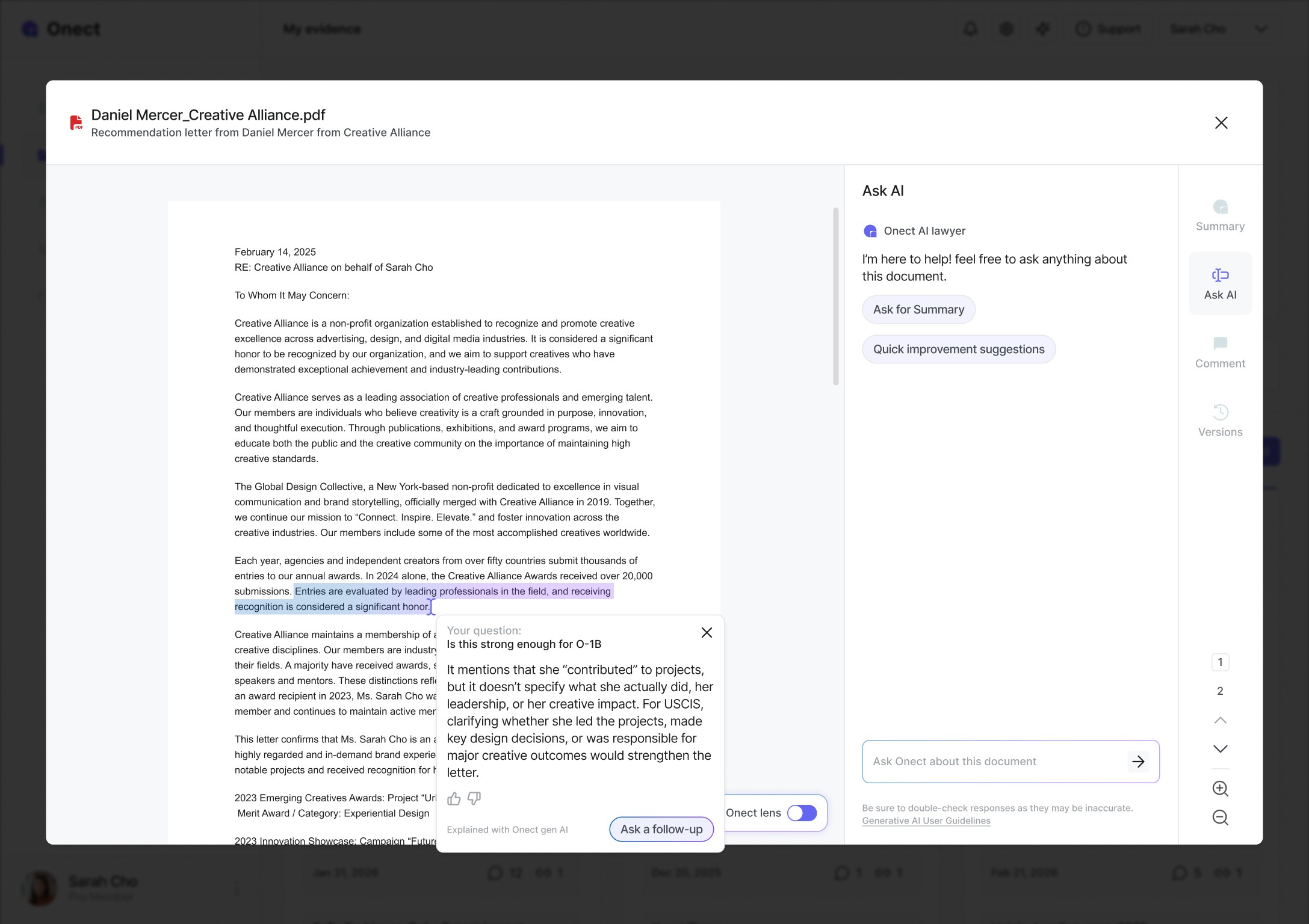The width and height of the screenshot is (1309, 924).
Task: Click Ask for Summary suggestion
Action: click(918, 309)
